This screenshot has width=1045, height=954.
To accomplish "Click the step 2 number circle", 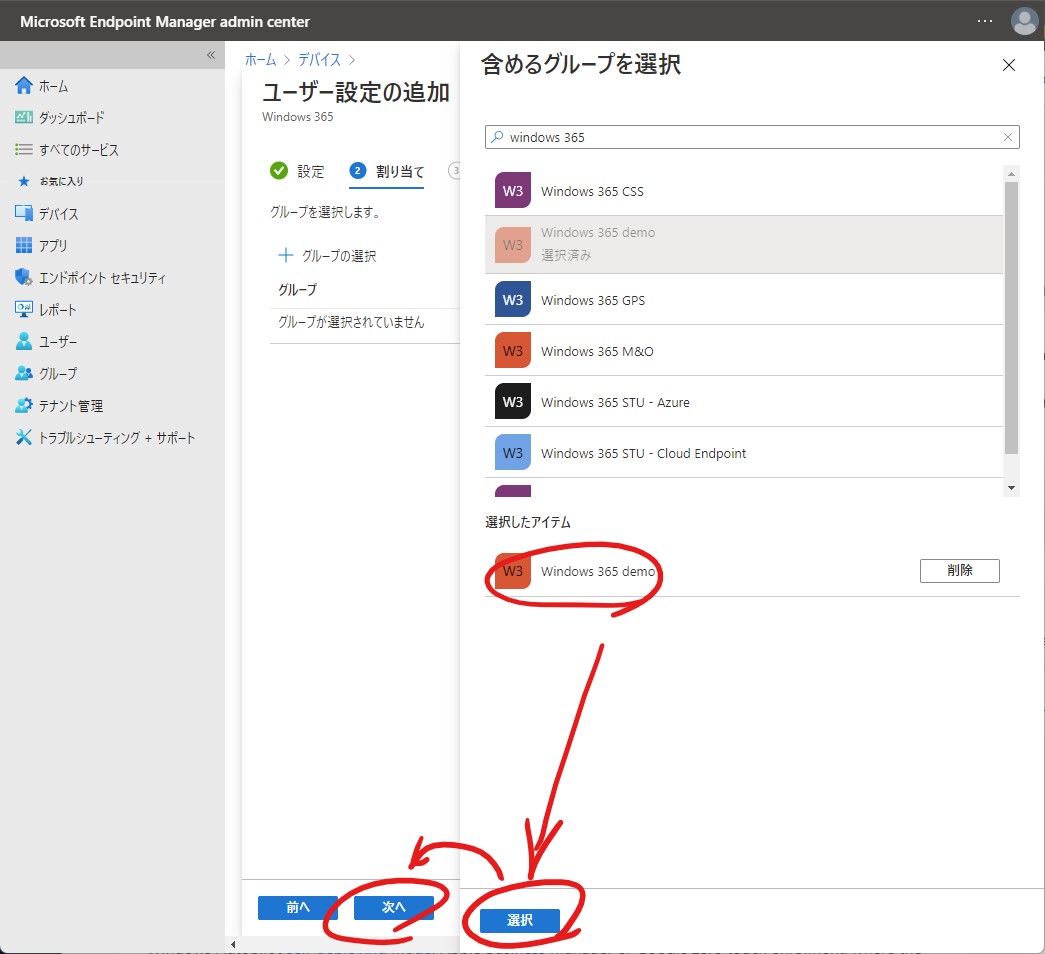I will (x=357, y=171).
